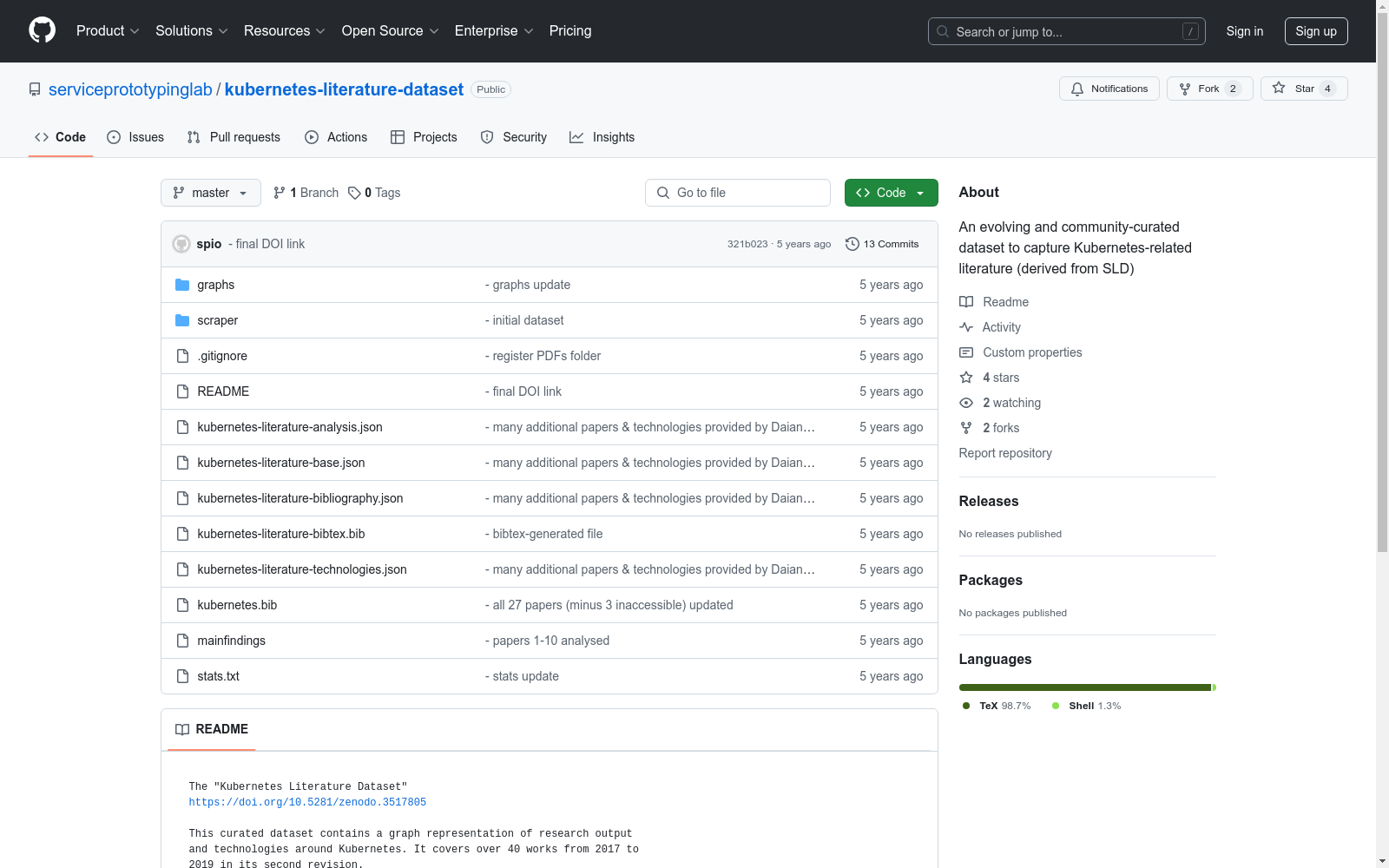Expand the Open Source menu

391,31
